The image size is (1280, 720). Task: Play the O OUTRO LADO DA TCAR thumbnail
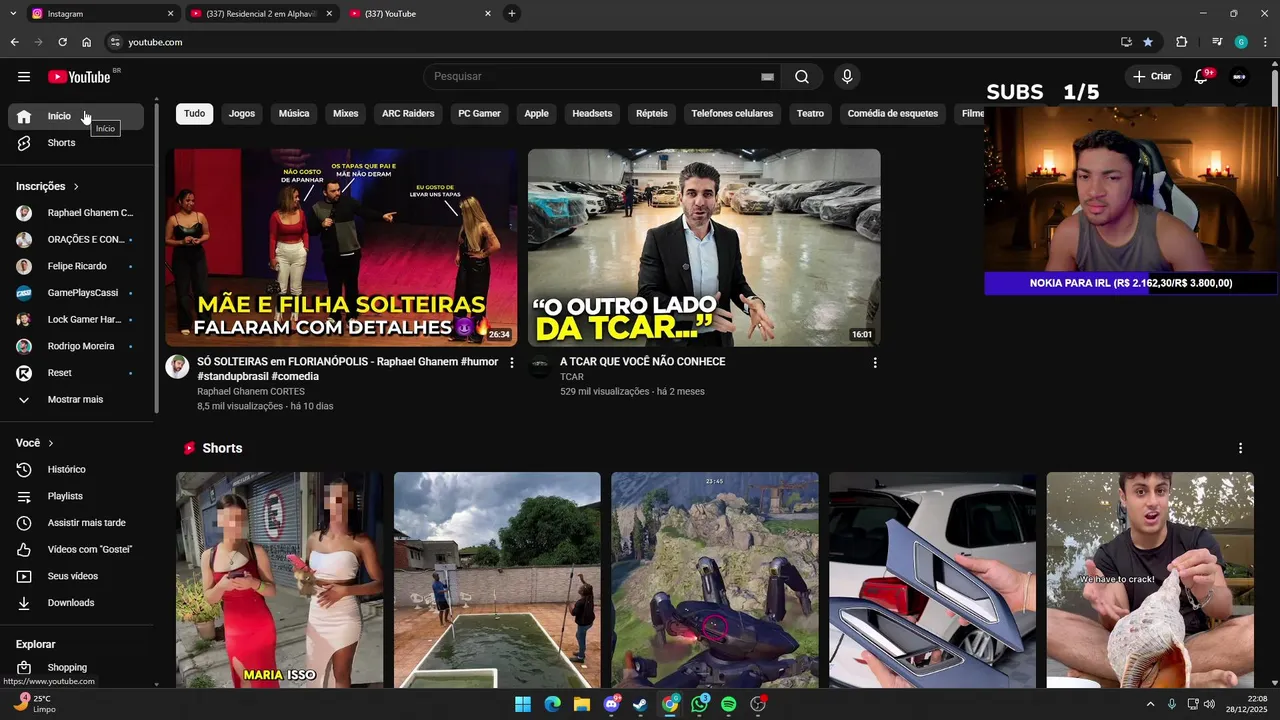pos(704,248)
